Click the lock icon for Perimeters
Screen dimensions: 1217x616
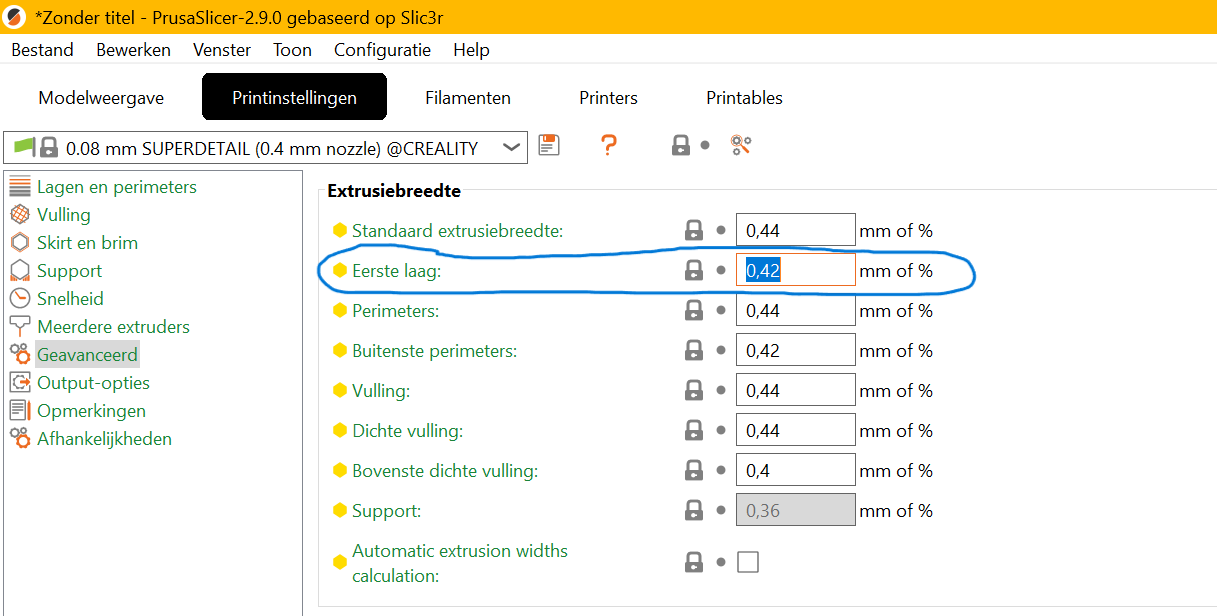tap(694, 310)
